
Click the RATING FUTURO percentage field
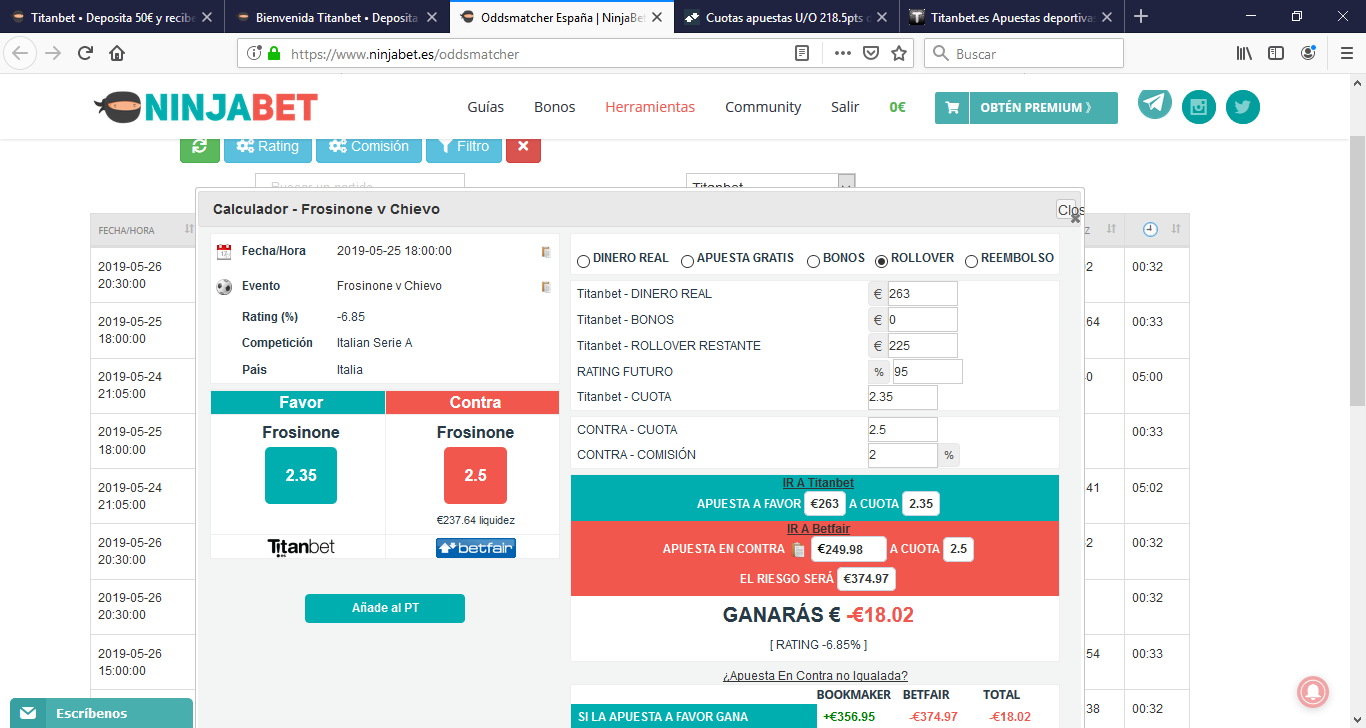pos(927,372)
